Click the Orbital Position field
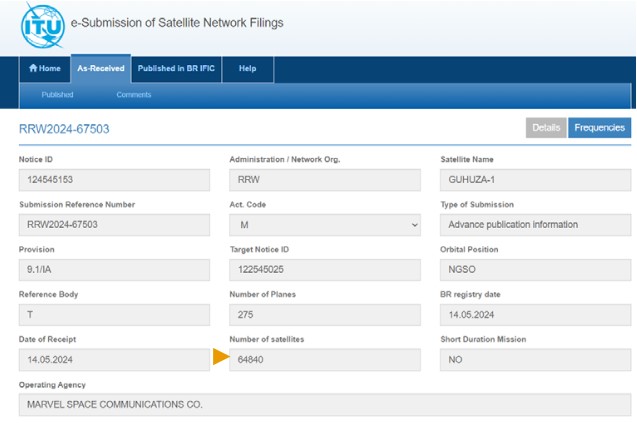Screen dimensions: 637x429 tap(535, 270)
